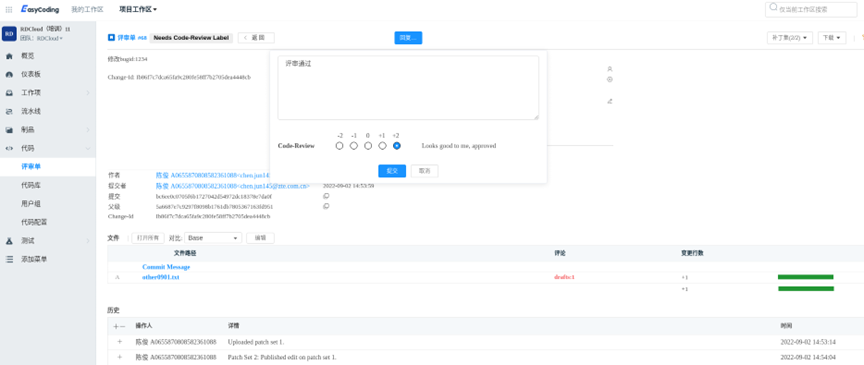Image resolution: width=864 pixels, height=365 pixels.
Task: Open the app grid launcher icon
Action: click(9, 9)
